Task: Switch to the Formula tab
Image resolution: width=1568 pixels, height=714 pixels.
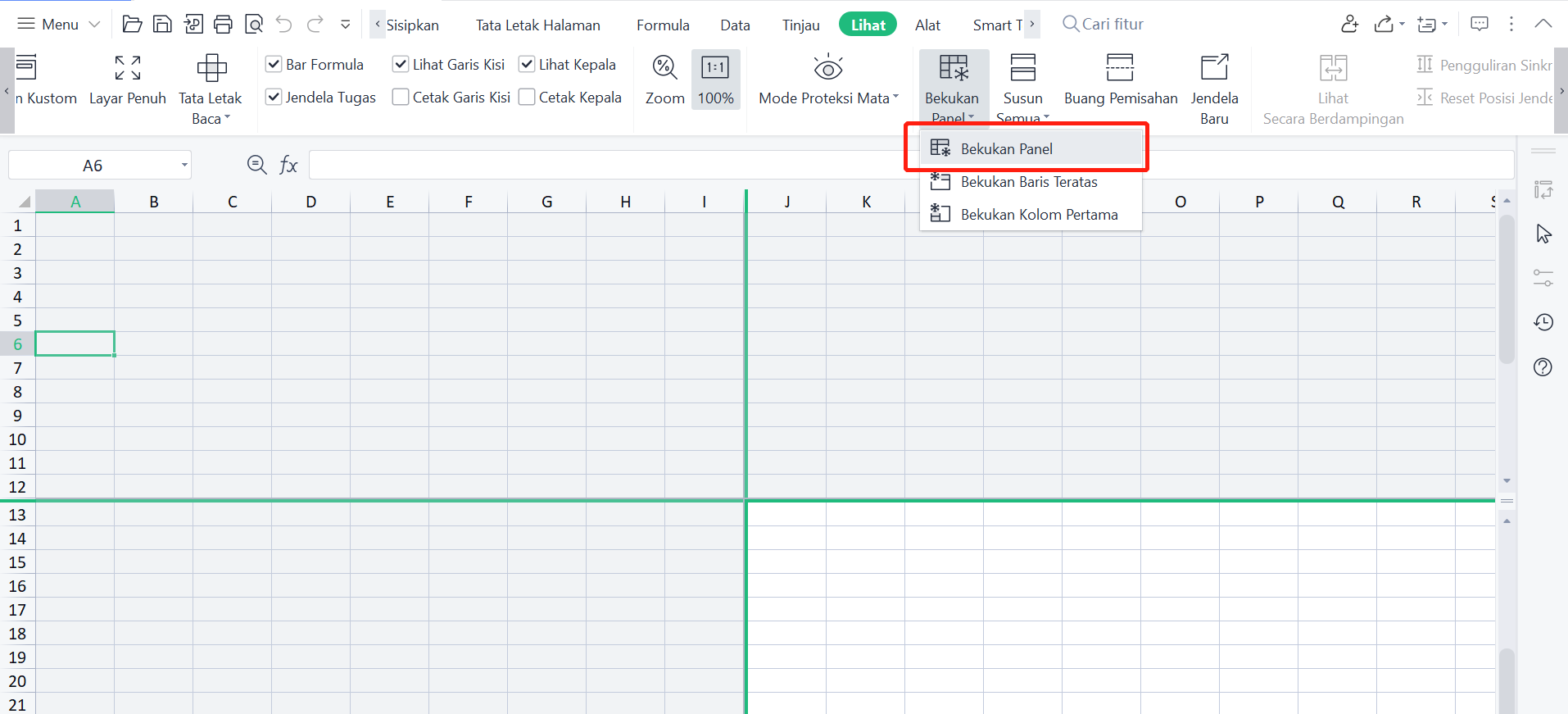Action: coord(663,25)
